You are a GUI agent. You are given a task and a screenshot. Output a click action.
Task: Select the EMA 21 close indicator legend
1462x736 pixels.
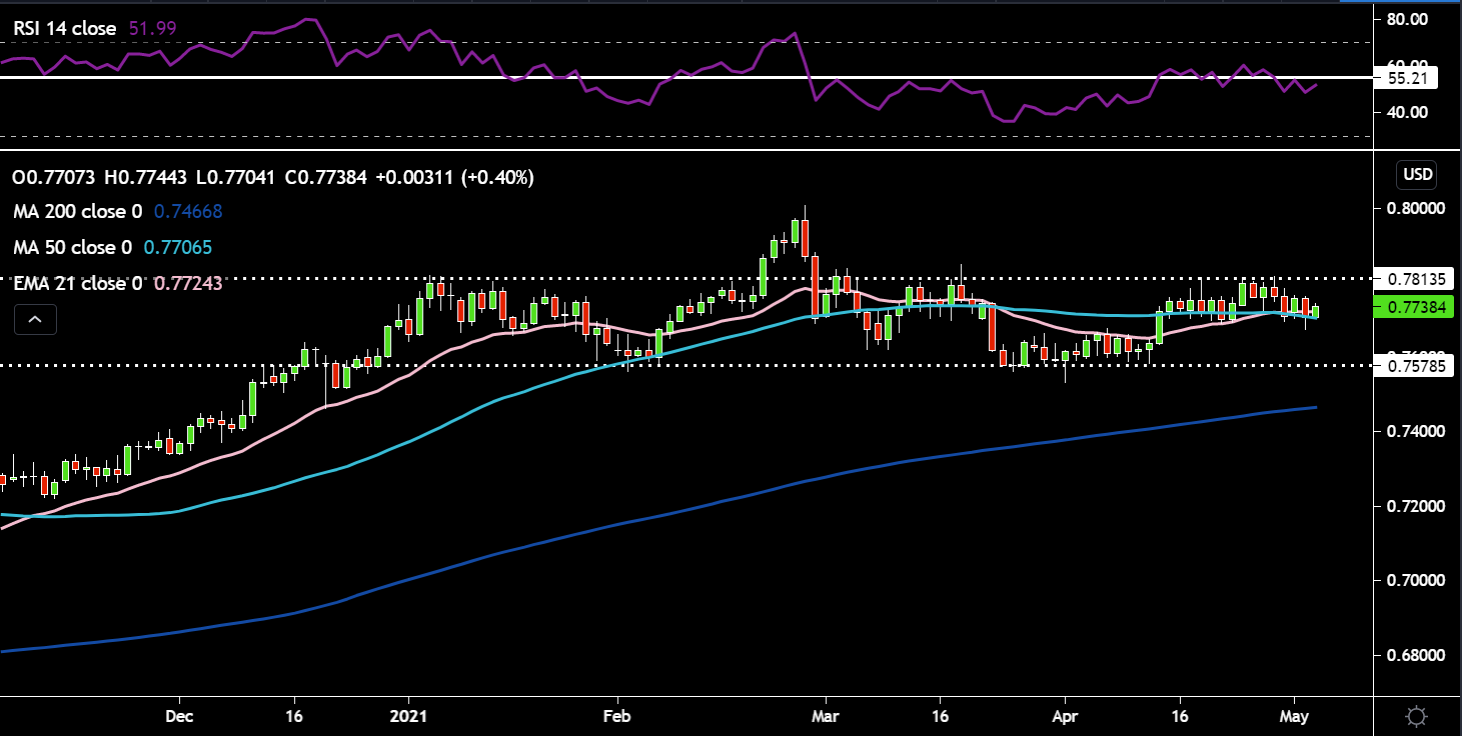tap(78, 283)
